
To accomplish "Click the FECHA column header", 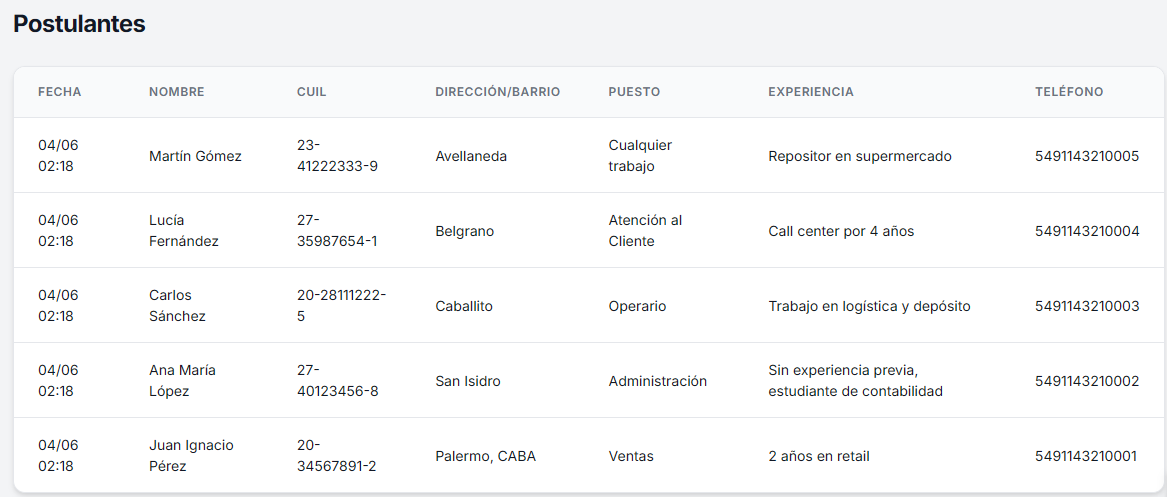I will (x=60, y=92).
